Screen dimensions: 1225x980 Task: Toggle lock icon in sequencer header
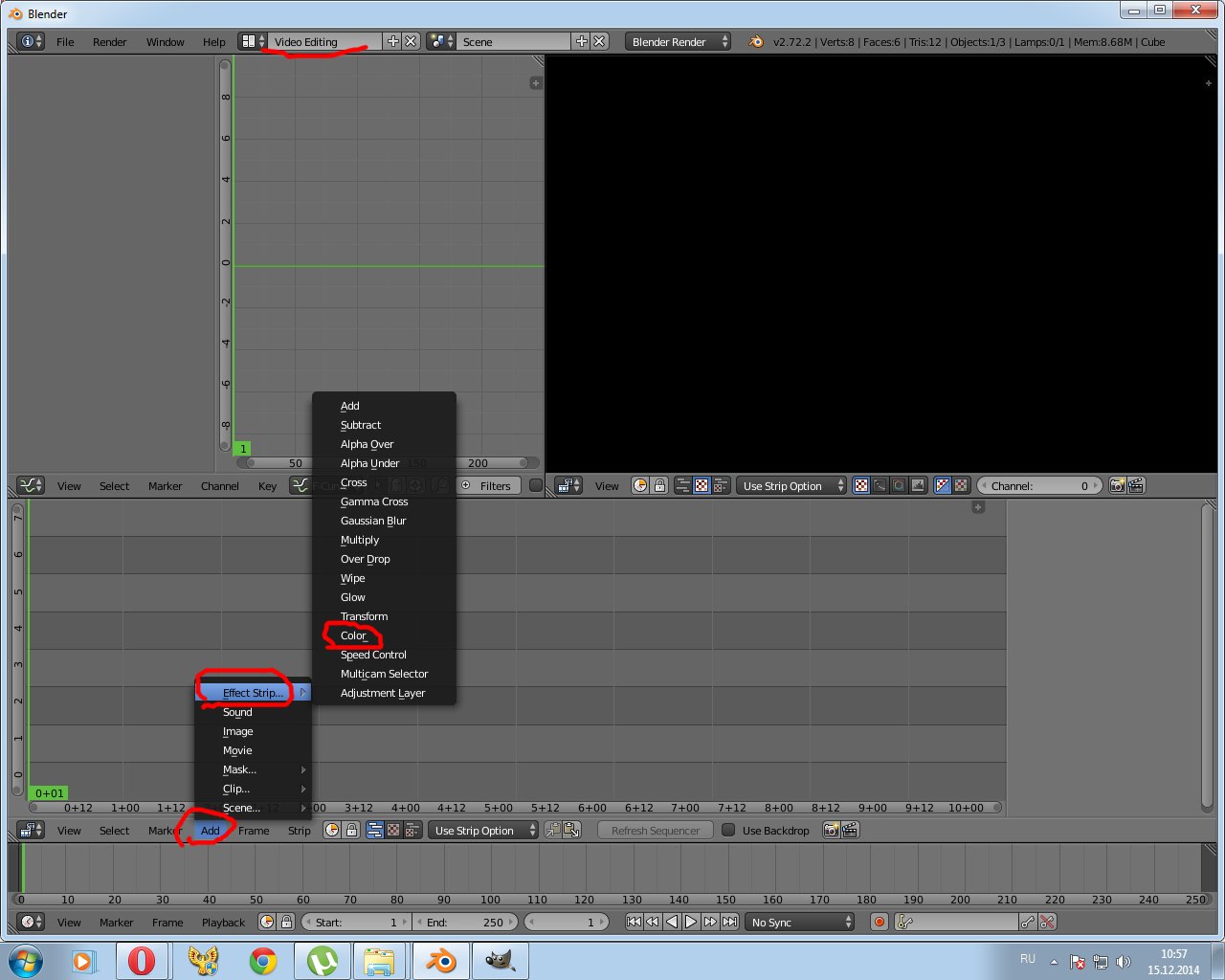click(x=351, y=830)
